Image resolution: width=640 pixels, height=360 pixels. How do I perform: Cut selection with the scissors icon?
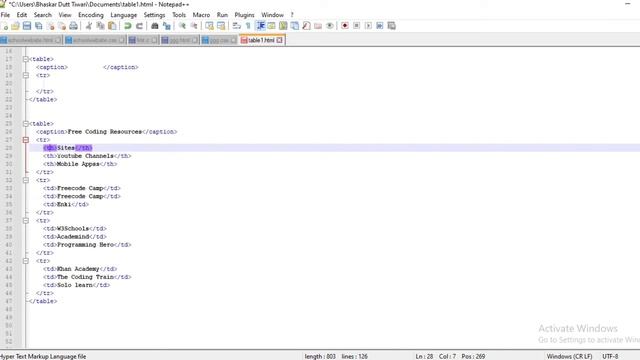pos(89,26)
